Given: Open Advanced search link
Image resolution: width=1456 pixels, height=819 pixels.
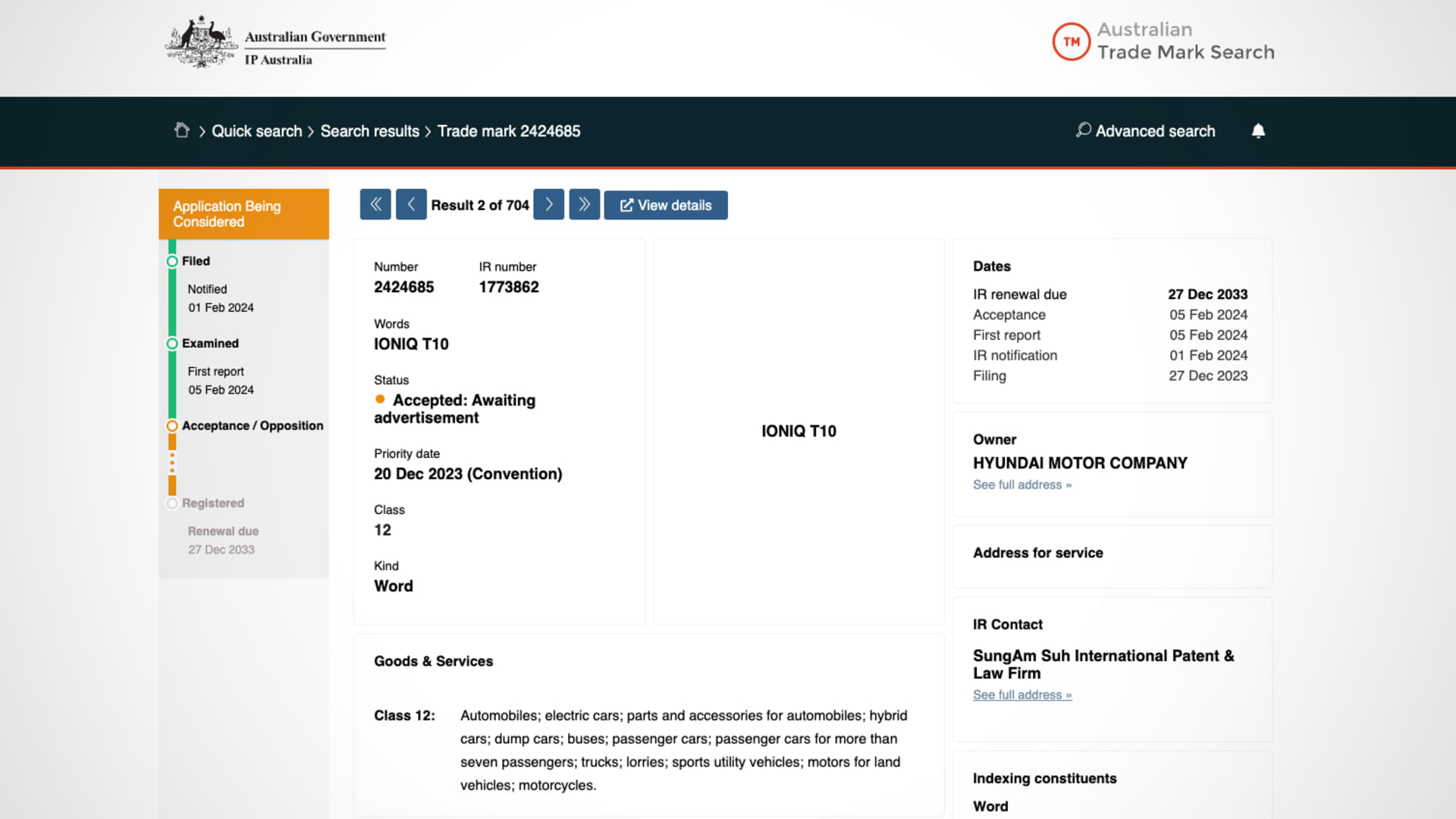Looking at the screenshot, I should (x=1155, y=131).
